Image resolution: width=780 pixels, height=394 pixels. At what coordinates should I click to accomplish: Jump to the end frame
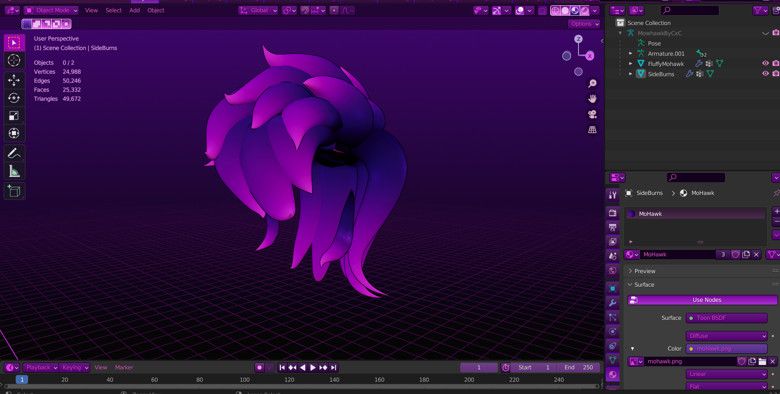tap(334, 368)
